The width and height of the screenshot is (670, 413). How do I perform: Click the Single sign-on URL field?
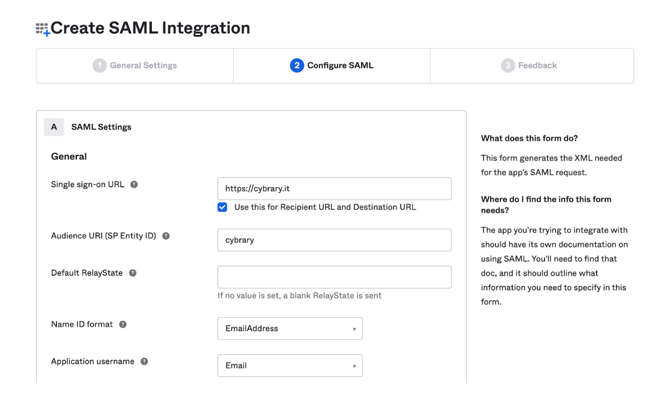[x=334, y=188]
